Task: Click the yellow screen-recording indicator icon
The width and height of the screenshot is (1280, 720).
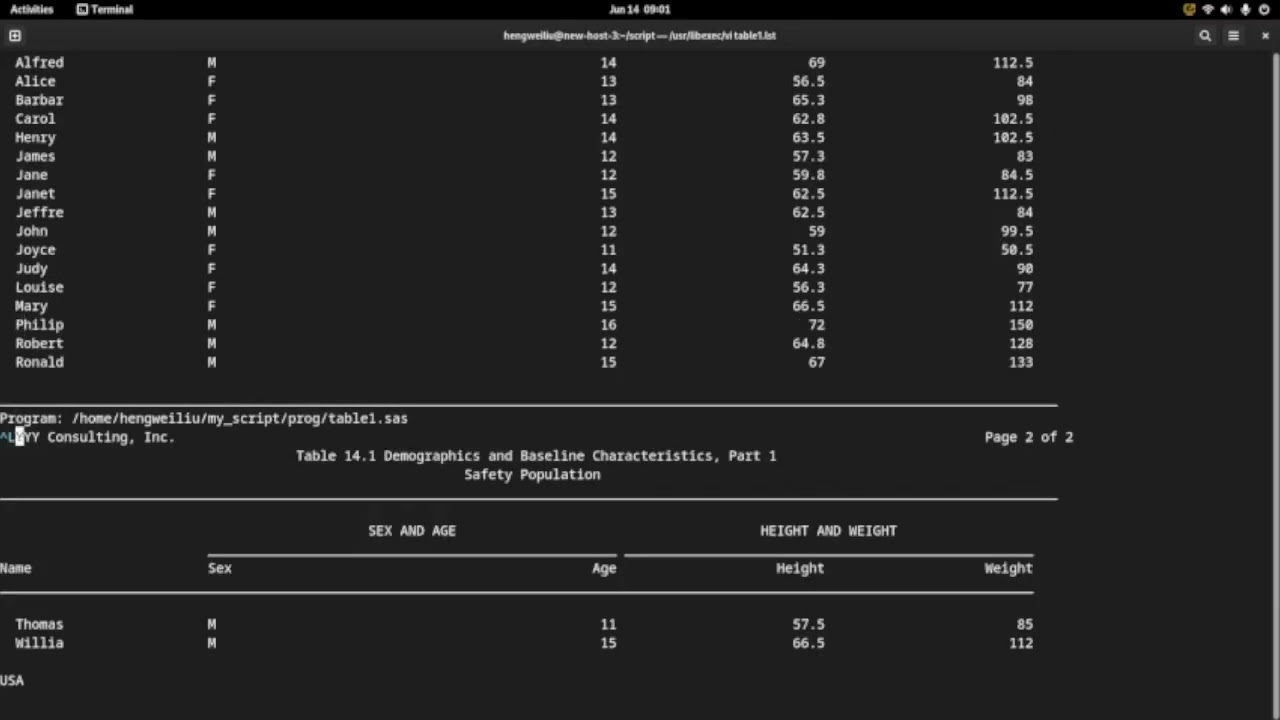Action: 1189,9
